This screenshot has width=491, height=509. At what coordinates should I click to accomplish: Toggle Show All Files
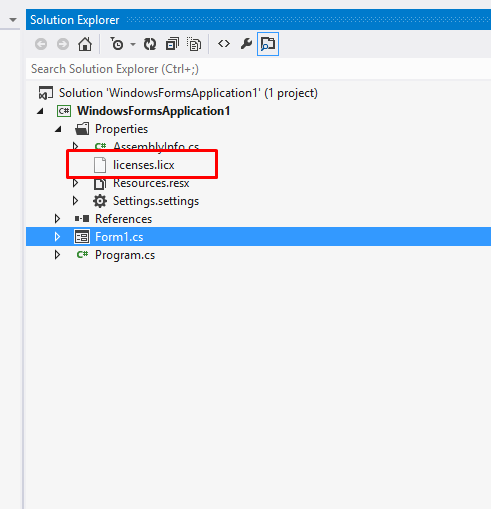point(194,44)
